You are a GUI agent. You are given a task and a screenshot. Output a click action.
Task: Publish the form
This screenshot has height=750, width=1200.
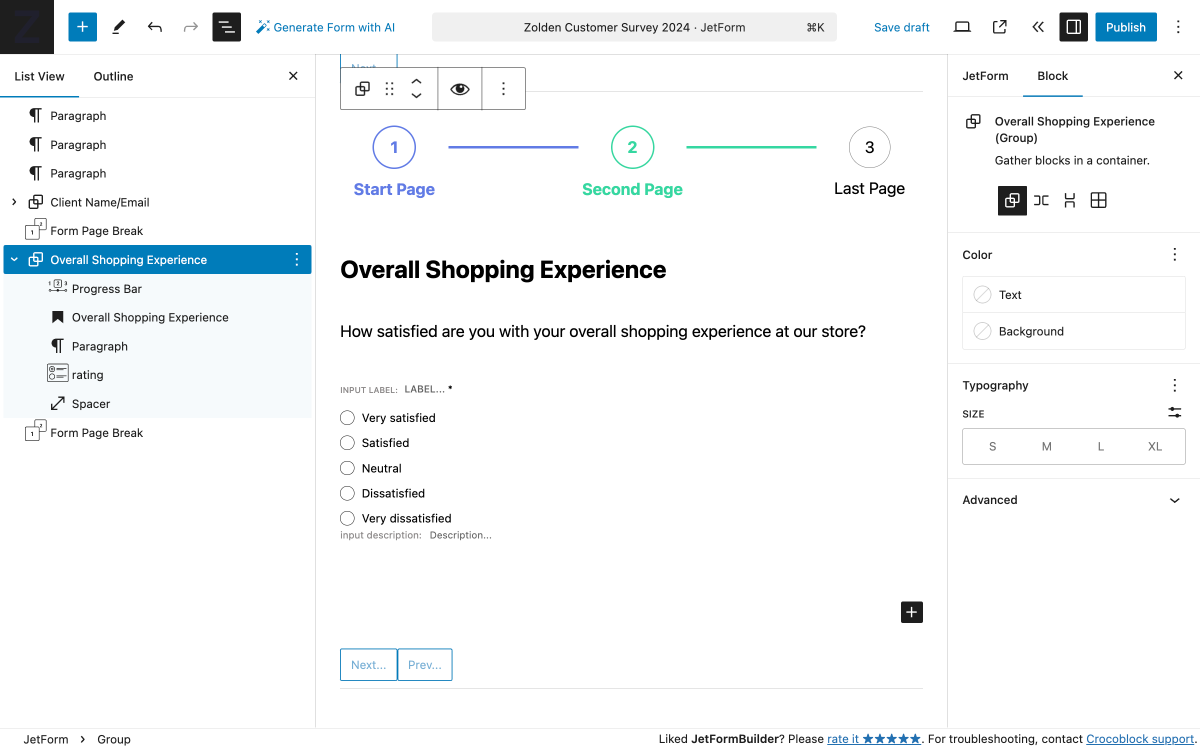coord(1126,27)
